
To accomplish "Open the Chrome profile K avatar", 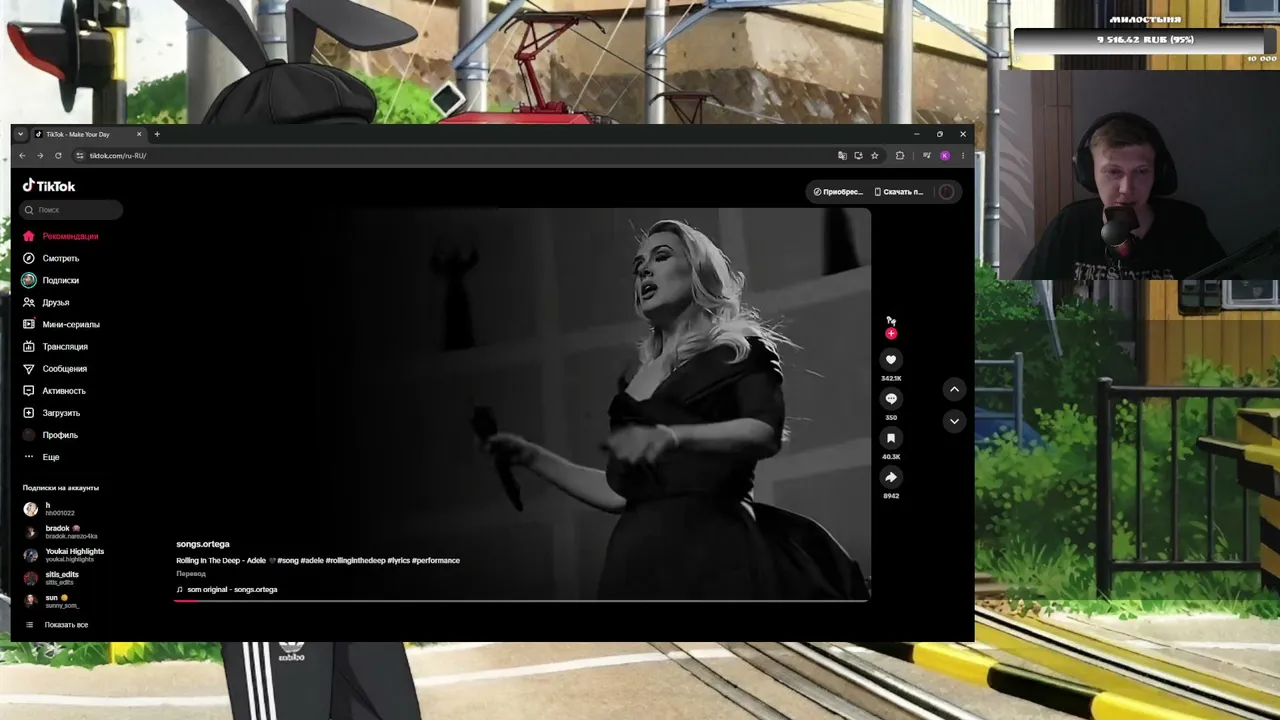I will click(x=945, y=156).
